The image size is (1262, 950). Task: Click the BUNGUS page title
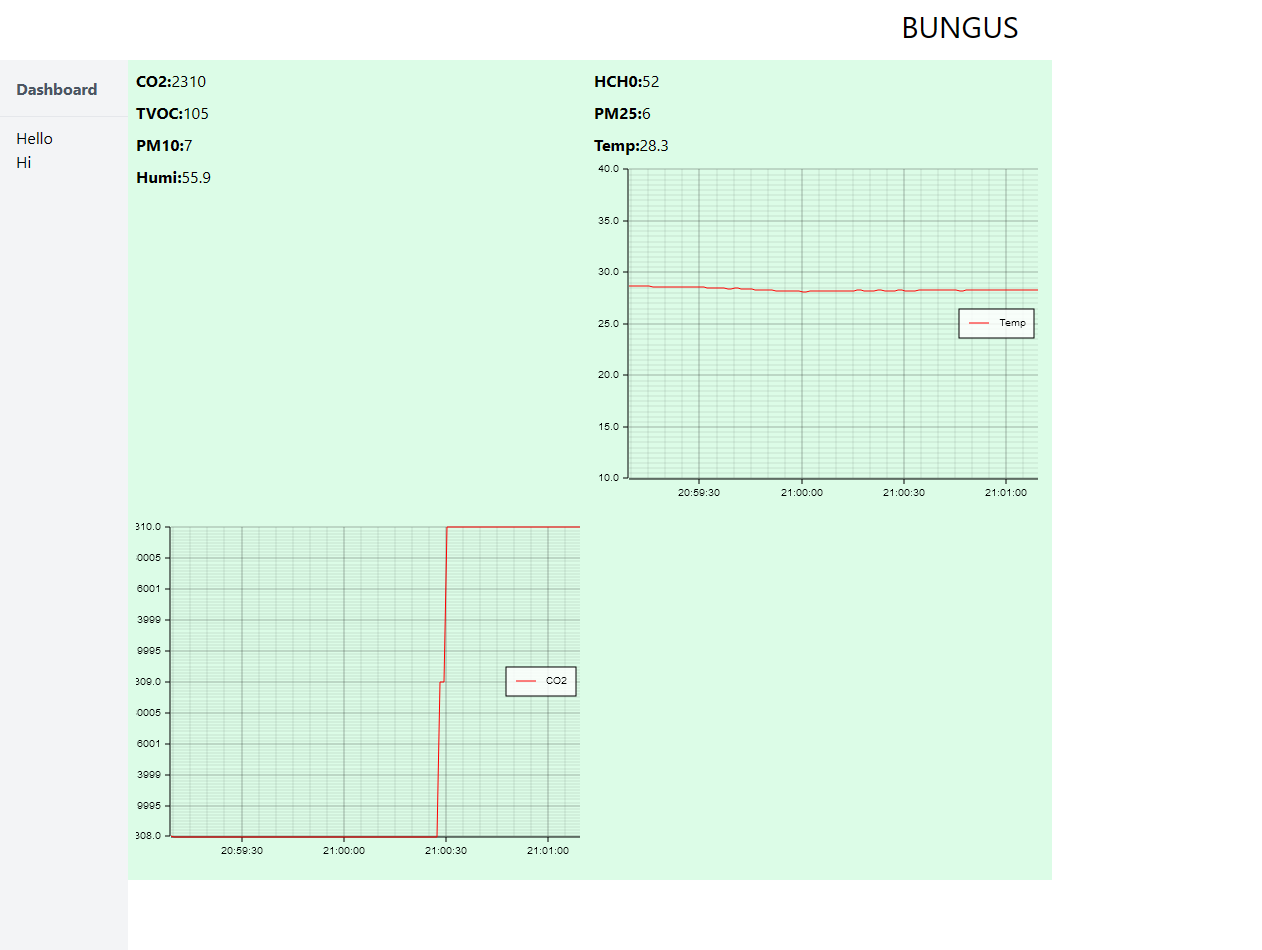point(959,28)
